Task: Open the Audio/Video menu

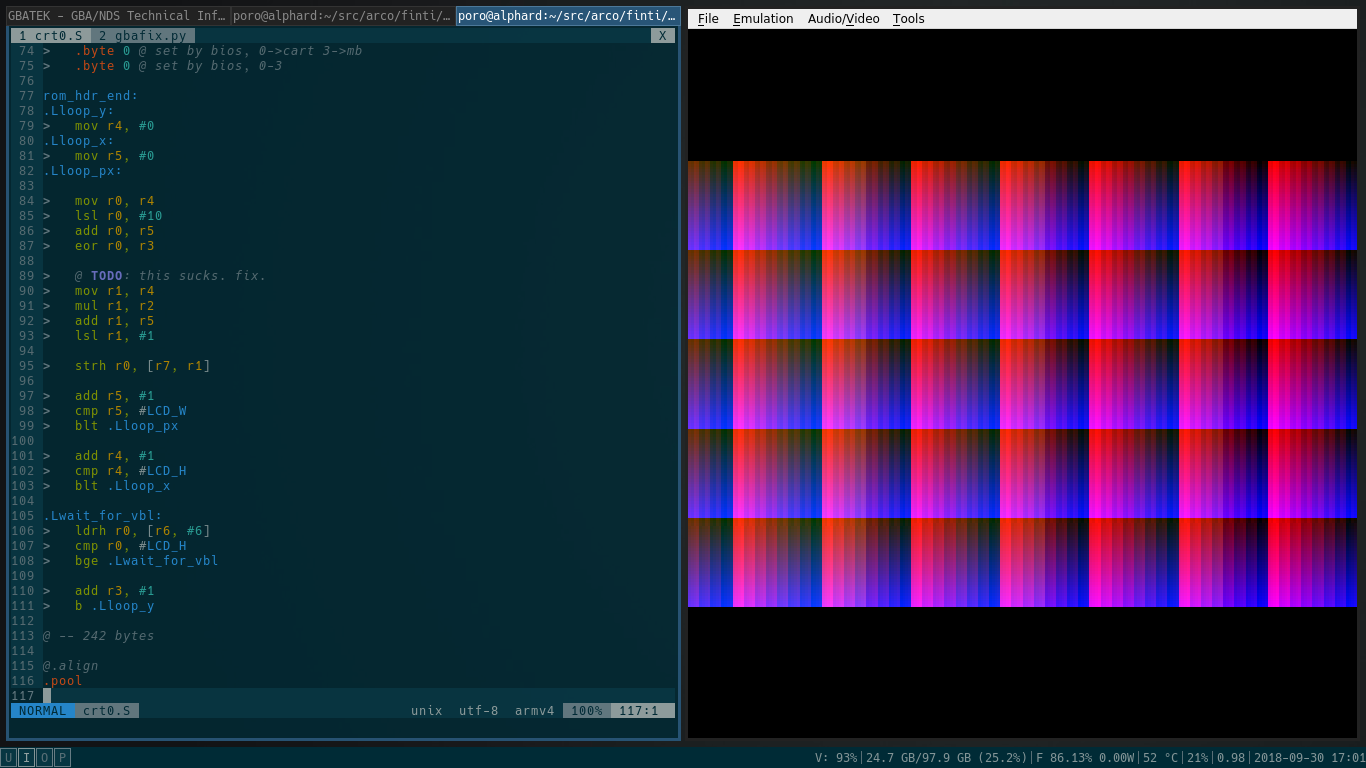Action: coord(843,19)
